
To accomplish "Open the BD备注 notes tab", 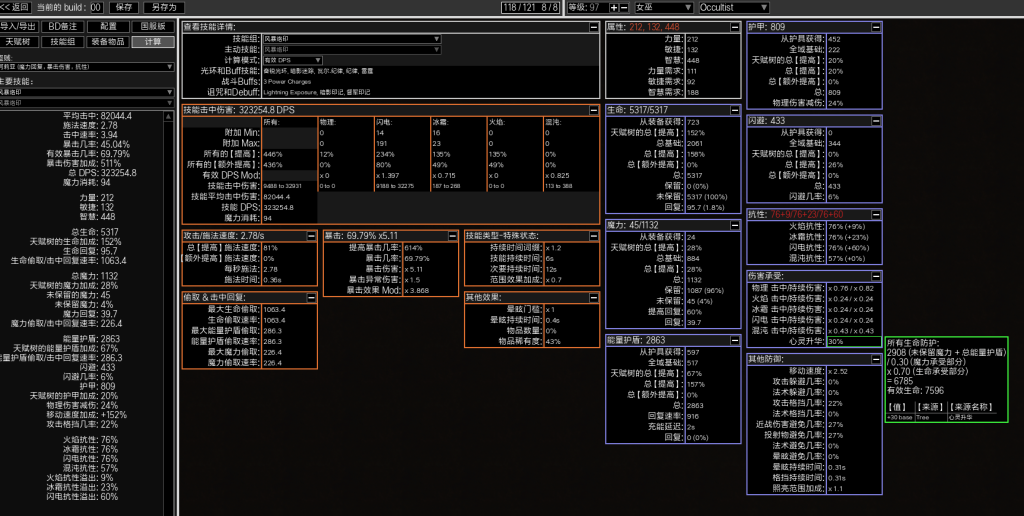I will point(63,27).
